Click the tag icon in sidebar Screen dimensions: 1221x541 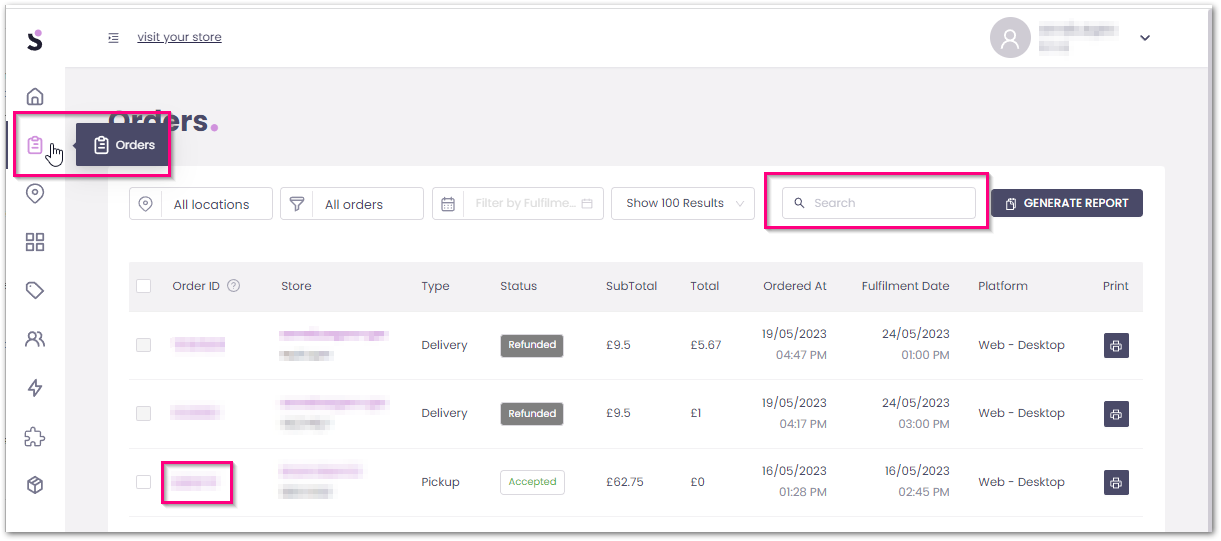pyautogui.click(x=35, y=290)
